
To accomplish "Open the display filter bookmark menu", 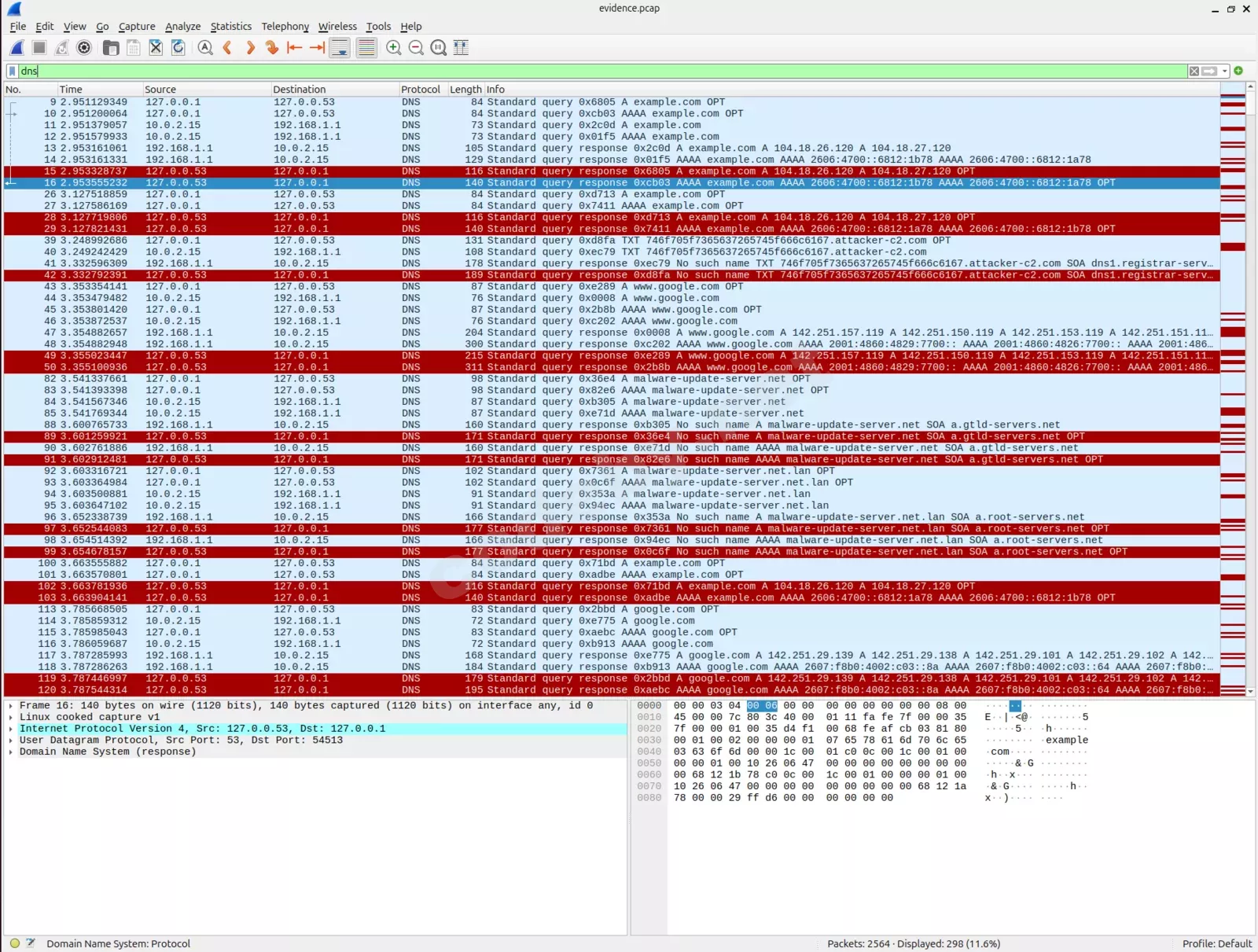I will coord(12,72).
